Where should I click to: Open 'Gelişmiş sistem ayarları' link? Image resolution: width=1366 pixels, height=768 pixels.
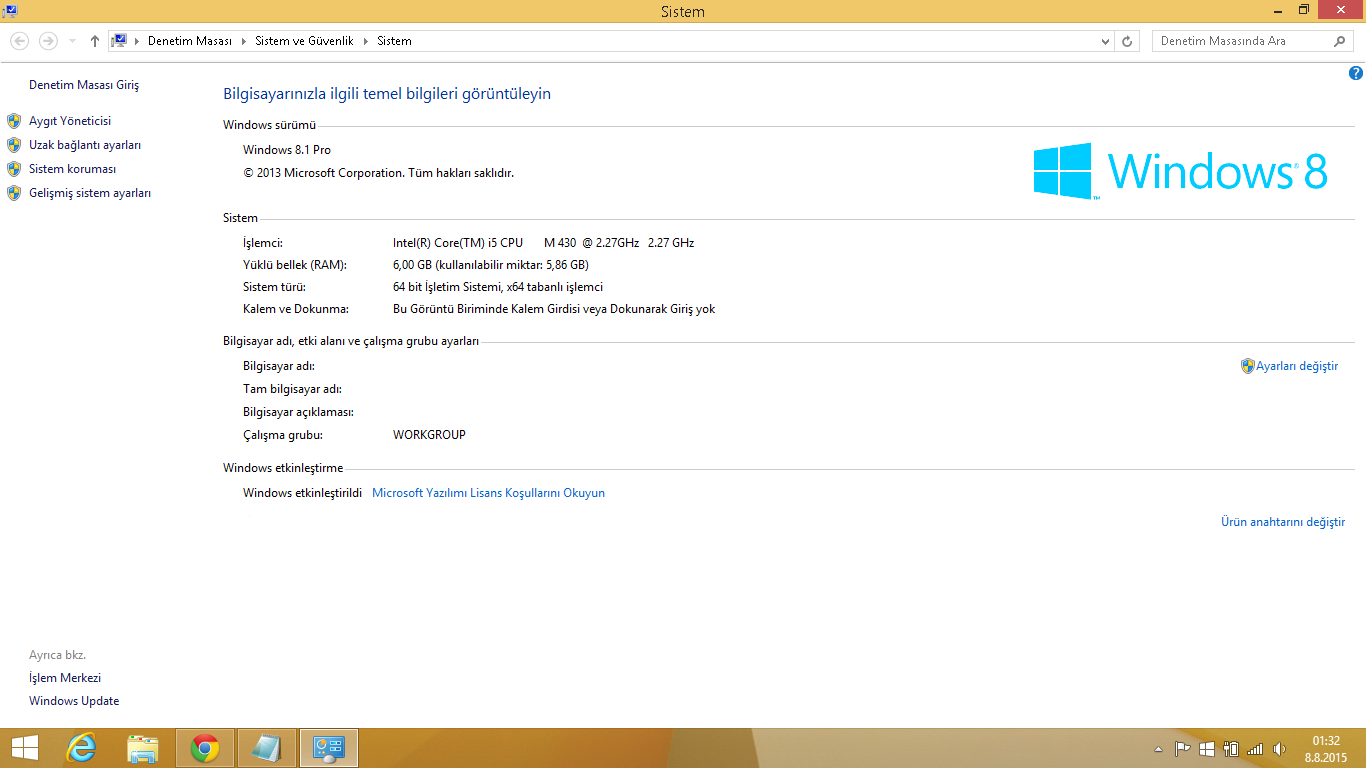coord(90,193)
